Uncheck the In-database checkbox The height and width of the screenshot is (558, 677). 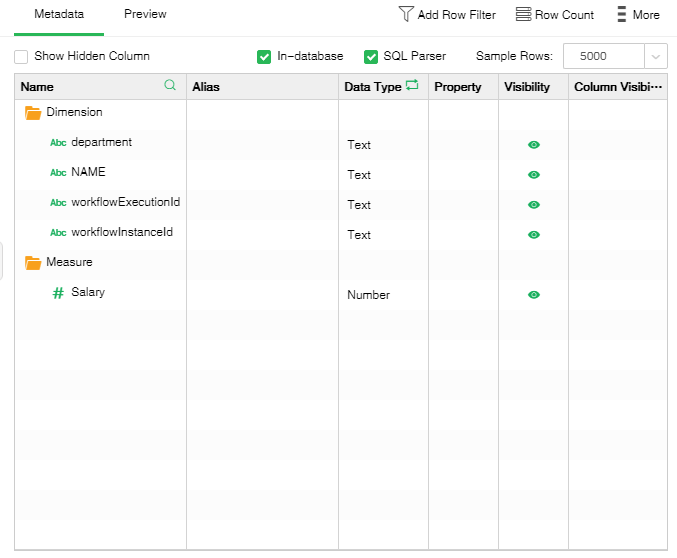[x=264, y=57]
